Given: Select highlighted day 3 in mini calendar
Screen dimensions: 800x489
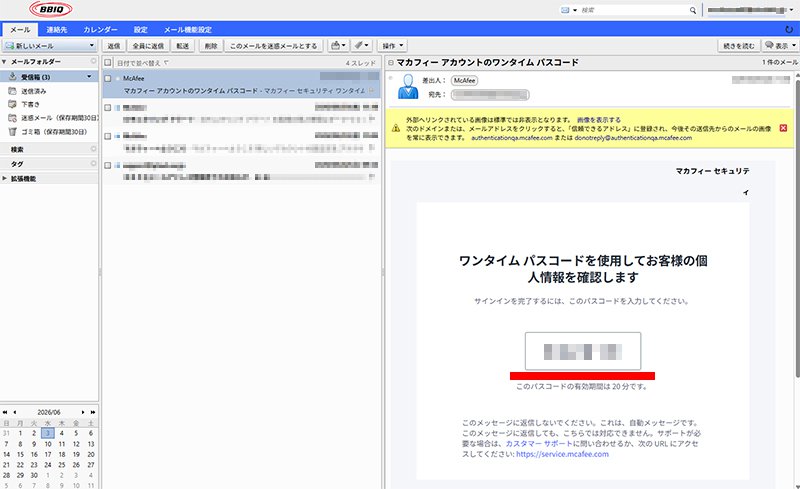Looking at the screenshot, I should pyautogui.click(x=47, y=433).
